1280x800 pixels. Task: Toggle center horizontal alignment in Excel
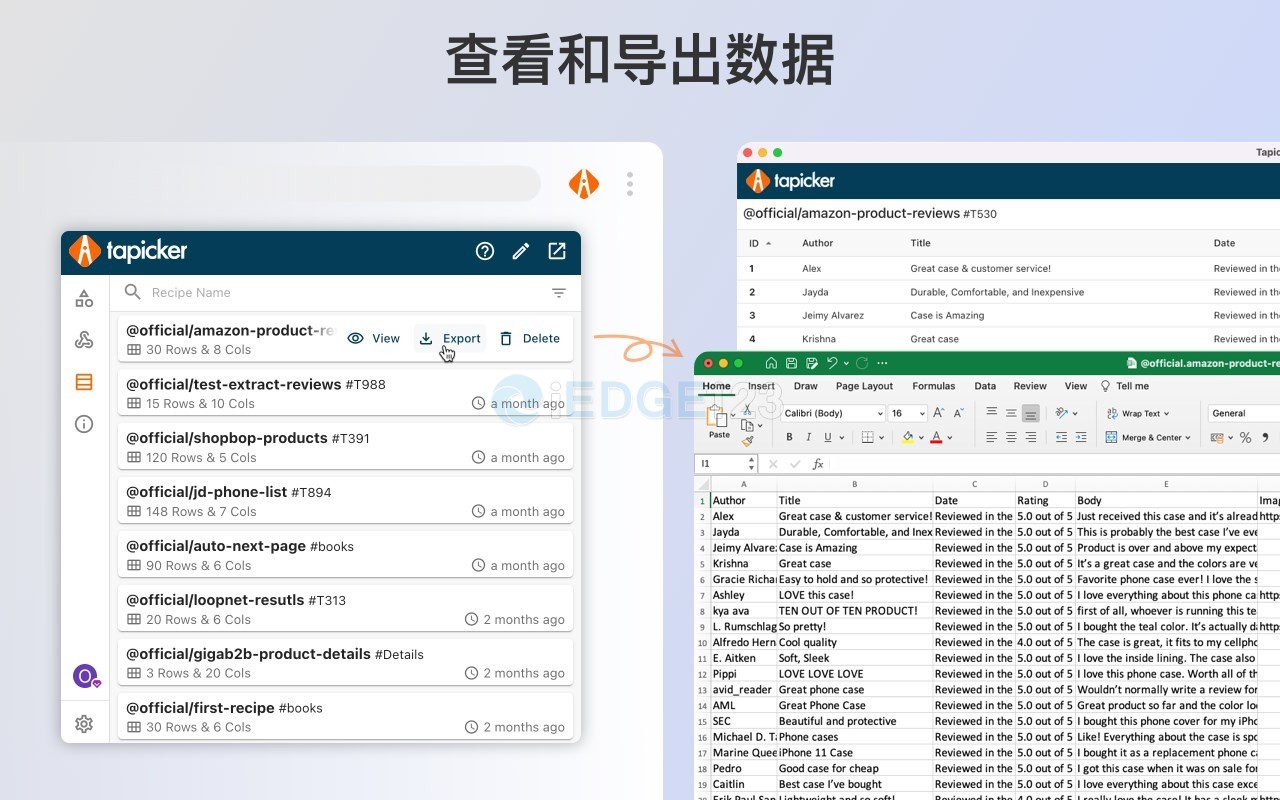point(1011,437)
